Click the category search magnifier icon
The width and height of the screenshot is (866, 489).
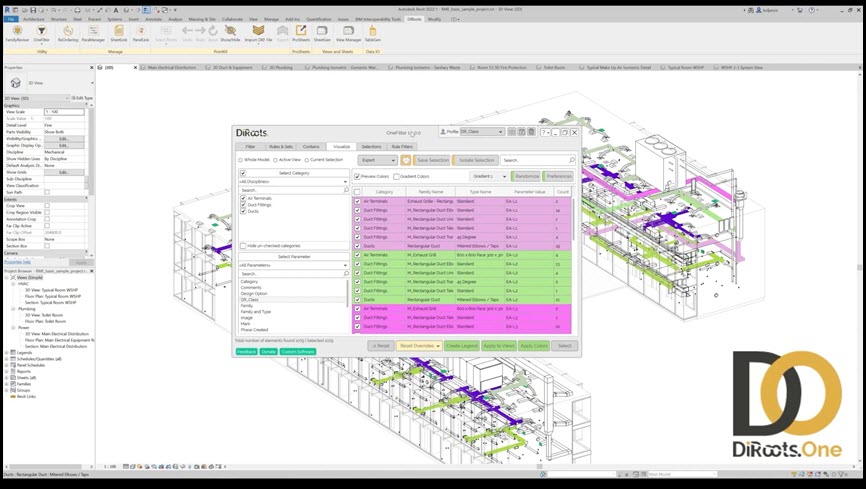point(346,190)
